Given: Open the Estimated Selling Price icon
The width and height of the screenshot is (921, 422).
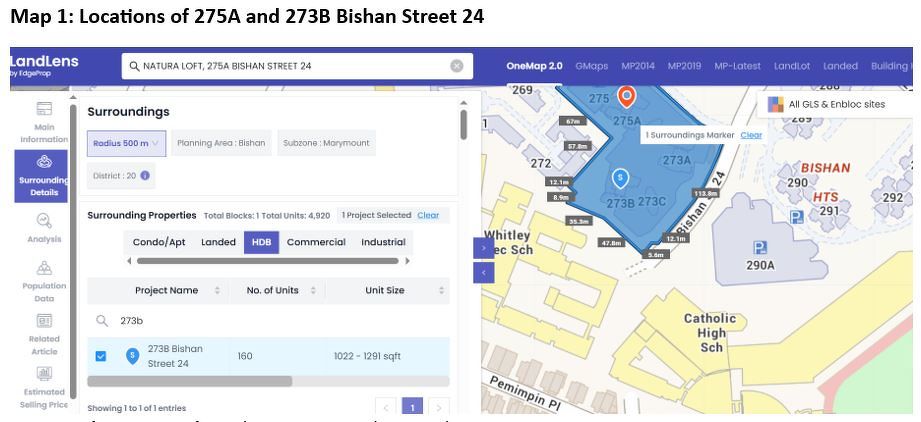Looking at the screenshot, I should coord(44,374).
